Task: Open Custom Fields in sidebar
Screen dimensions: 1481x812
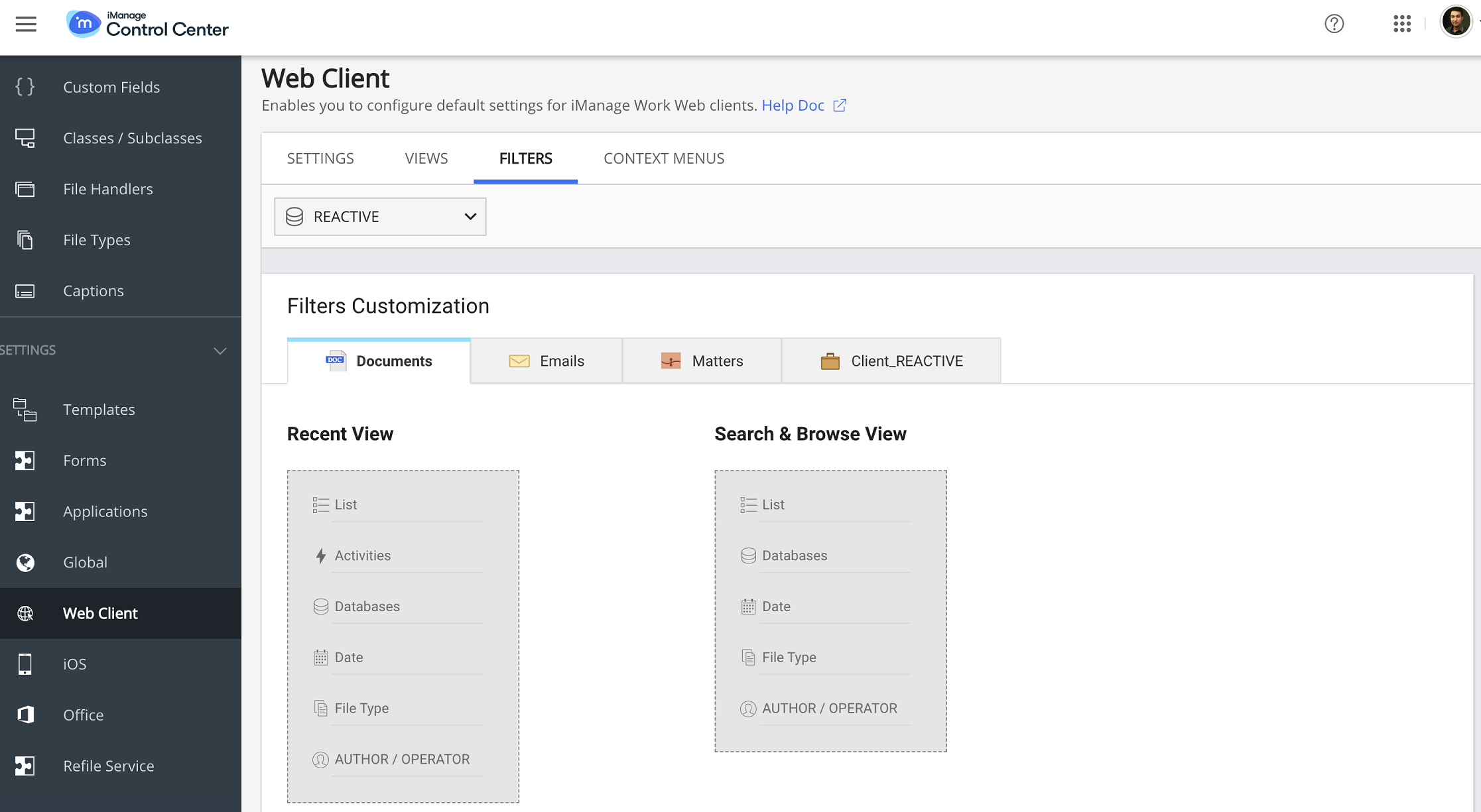Action: coord(111,87)
